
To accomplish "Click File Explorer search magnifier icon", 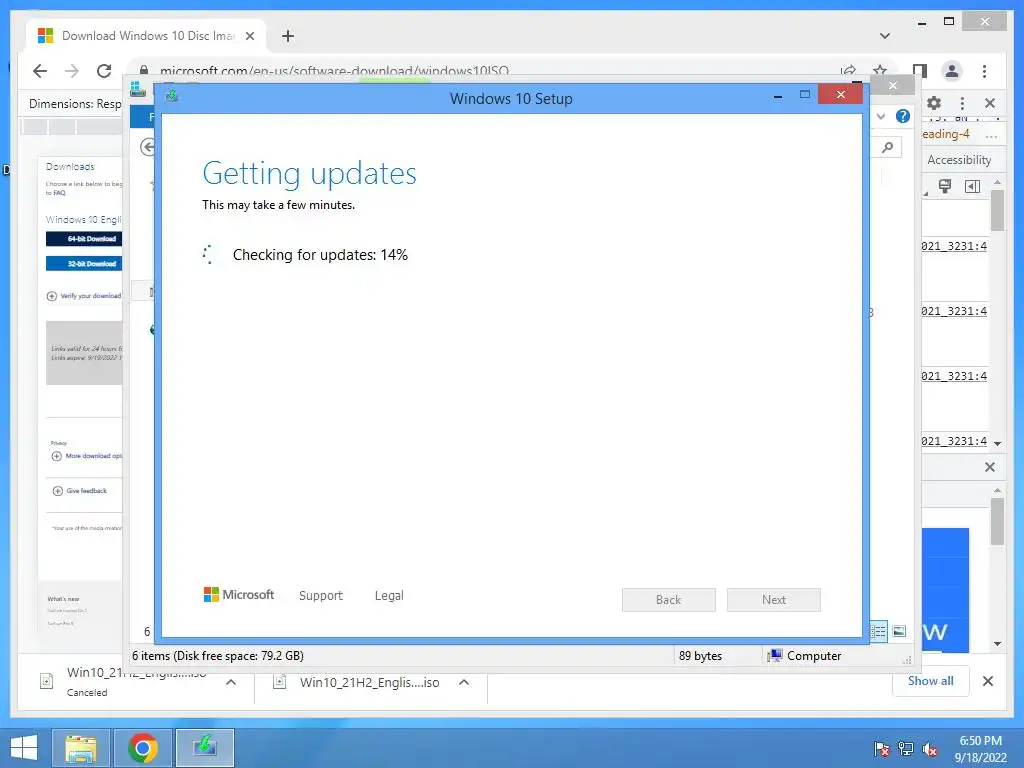I will click(887, 148).
